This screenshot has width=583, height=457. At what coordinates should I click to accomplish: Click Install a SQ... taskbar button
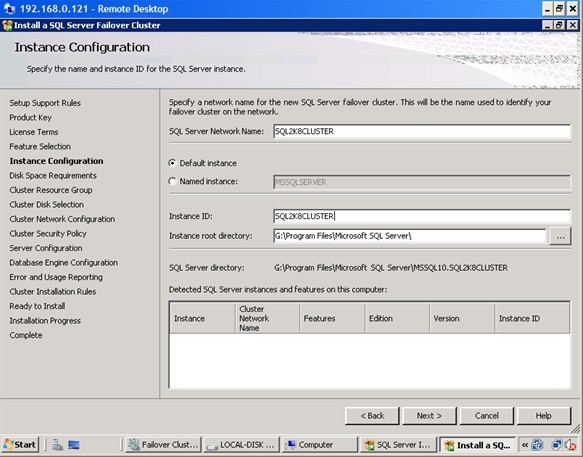tap(477, 445)
